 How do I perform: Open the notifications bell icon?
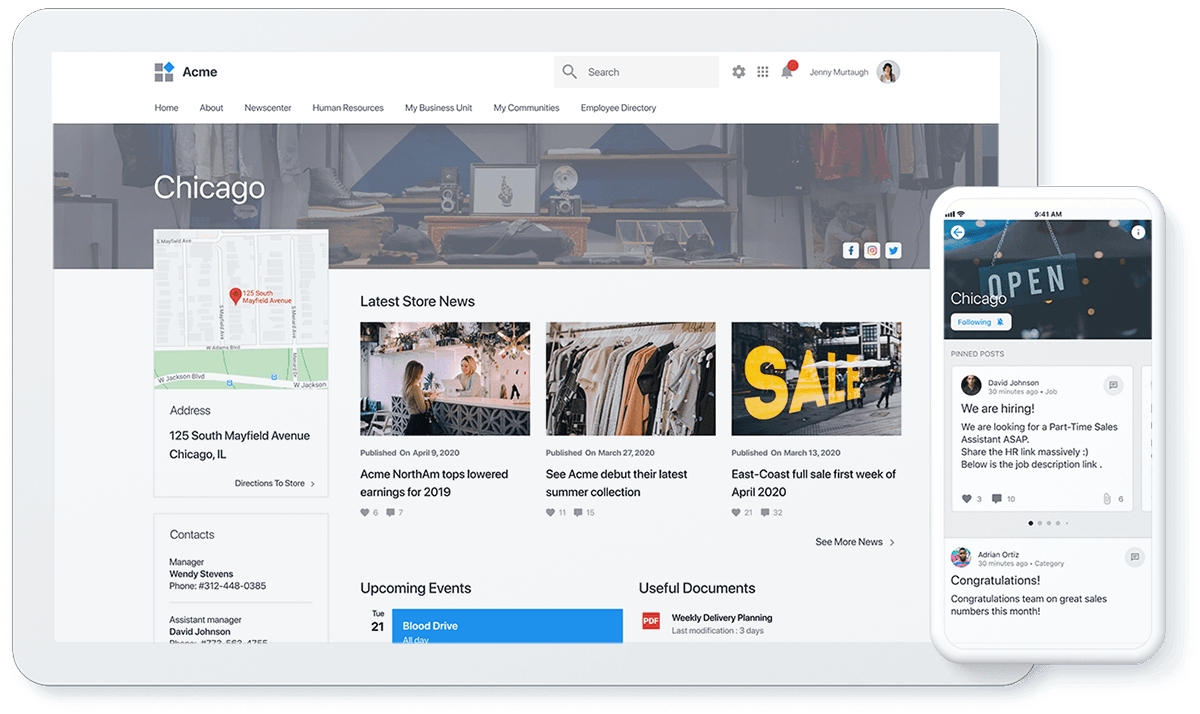788,71
